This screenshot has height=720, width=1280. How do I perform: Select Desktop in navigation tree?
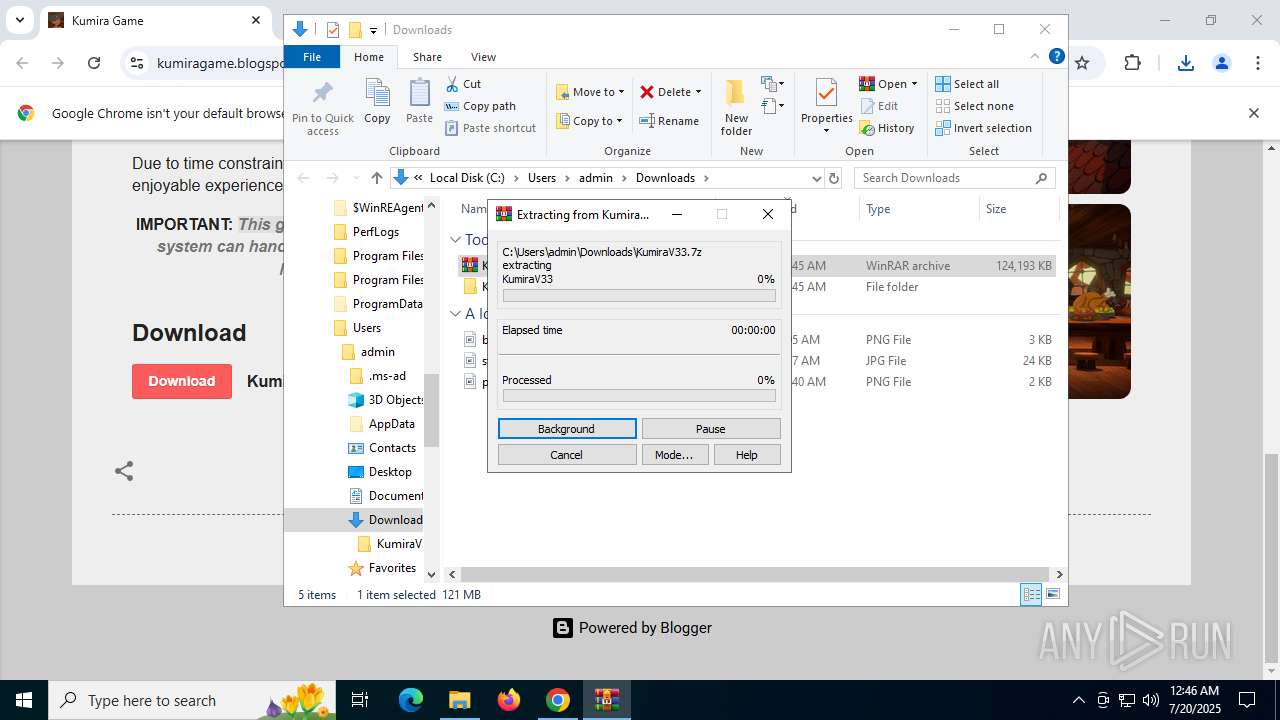(x=390, y=472)
